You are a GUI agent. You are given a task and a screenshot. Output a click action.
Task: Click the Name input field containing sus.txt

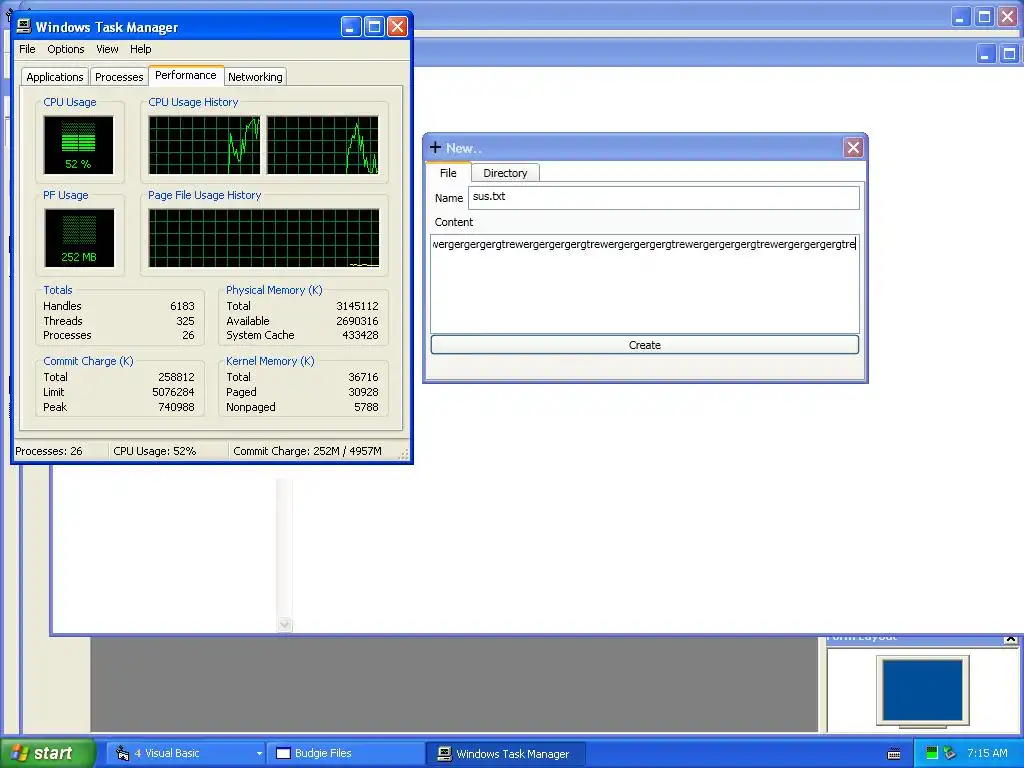(664, 197)
